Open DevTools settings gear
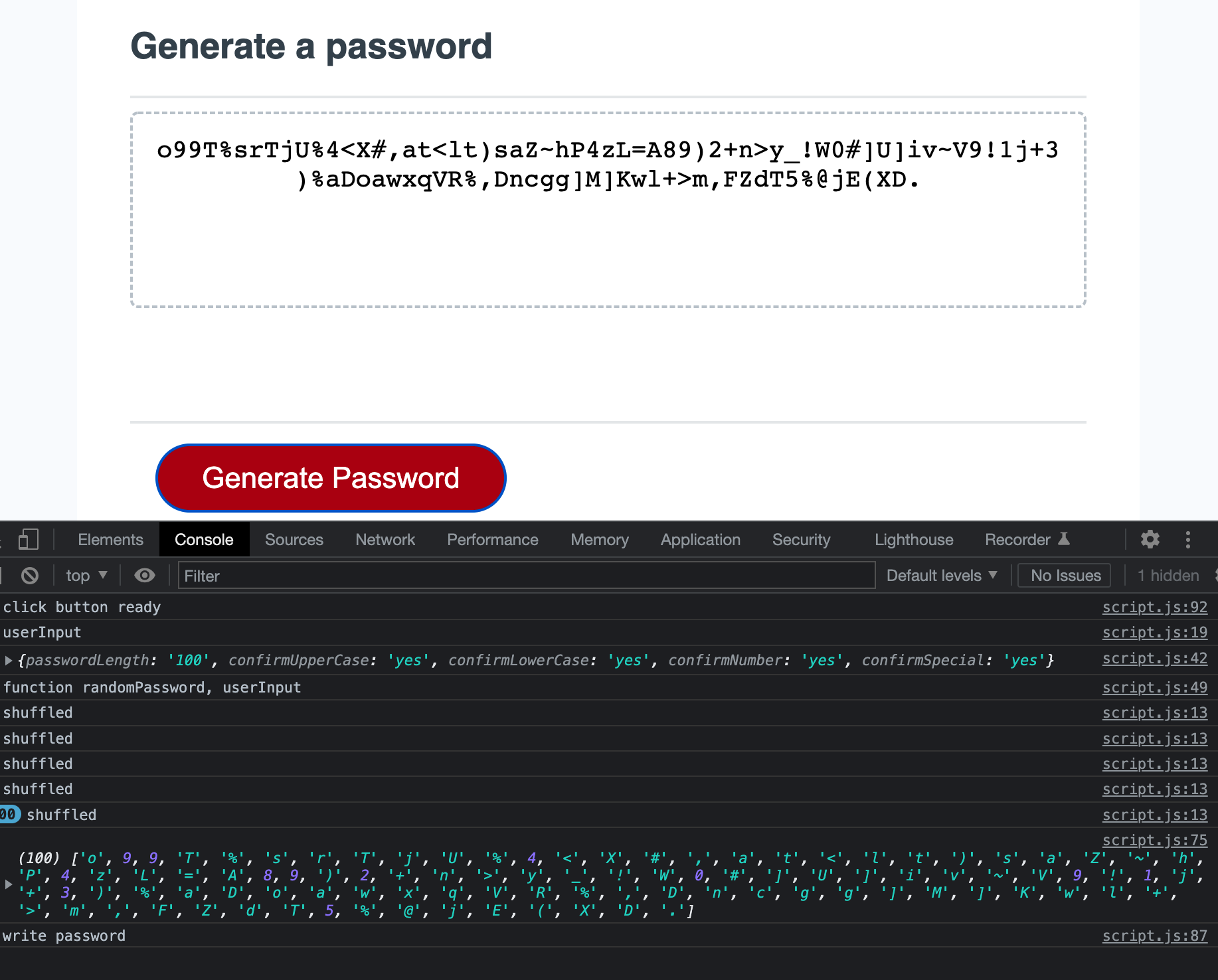 [x=1150, y=539]
